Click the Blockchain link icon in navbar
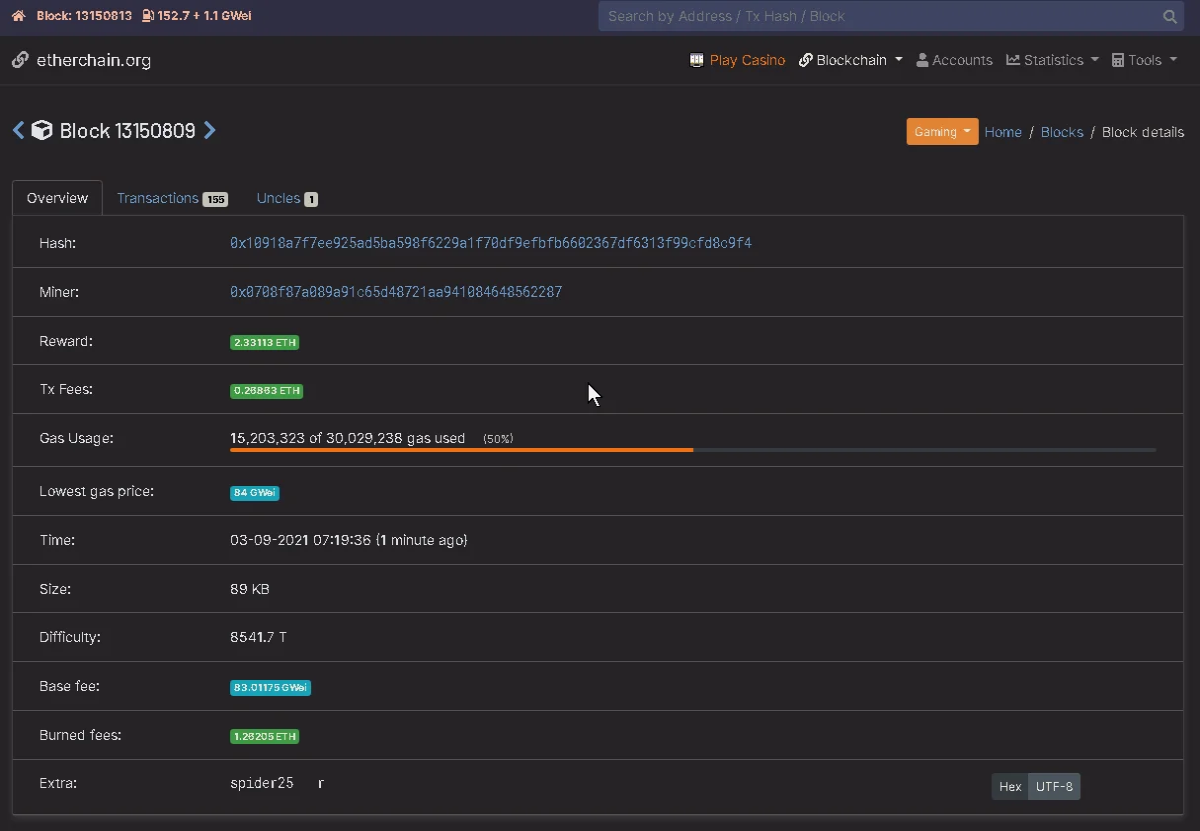Image resolution: width=1200 pixels, height=831 pixels. [x=805, y=60]
